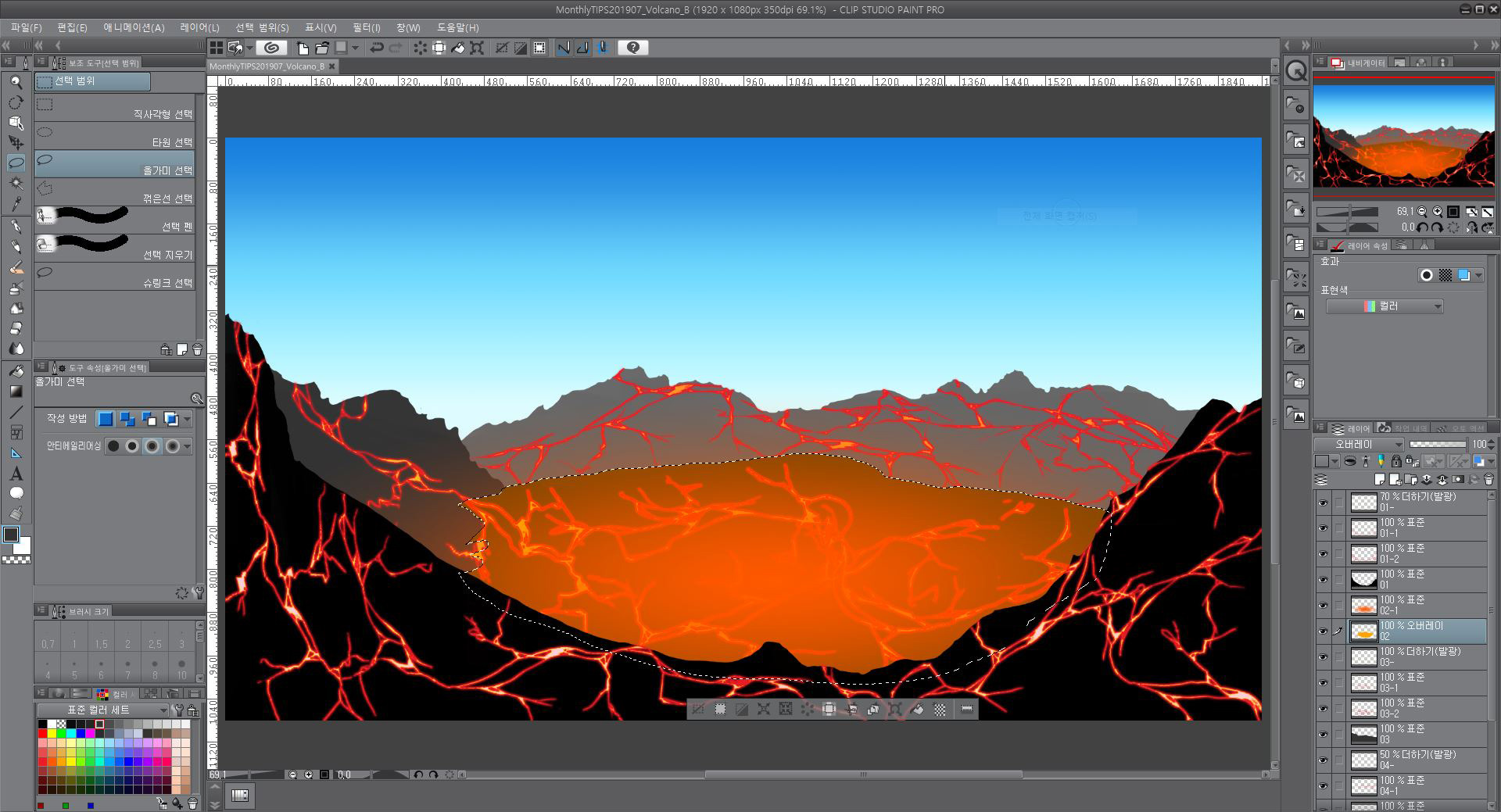This screenshot has width=1501, height=812.
Task: Toggle visibility of layer 03
Action: (1323, 735)
